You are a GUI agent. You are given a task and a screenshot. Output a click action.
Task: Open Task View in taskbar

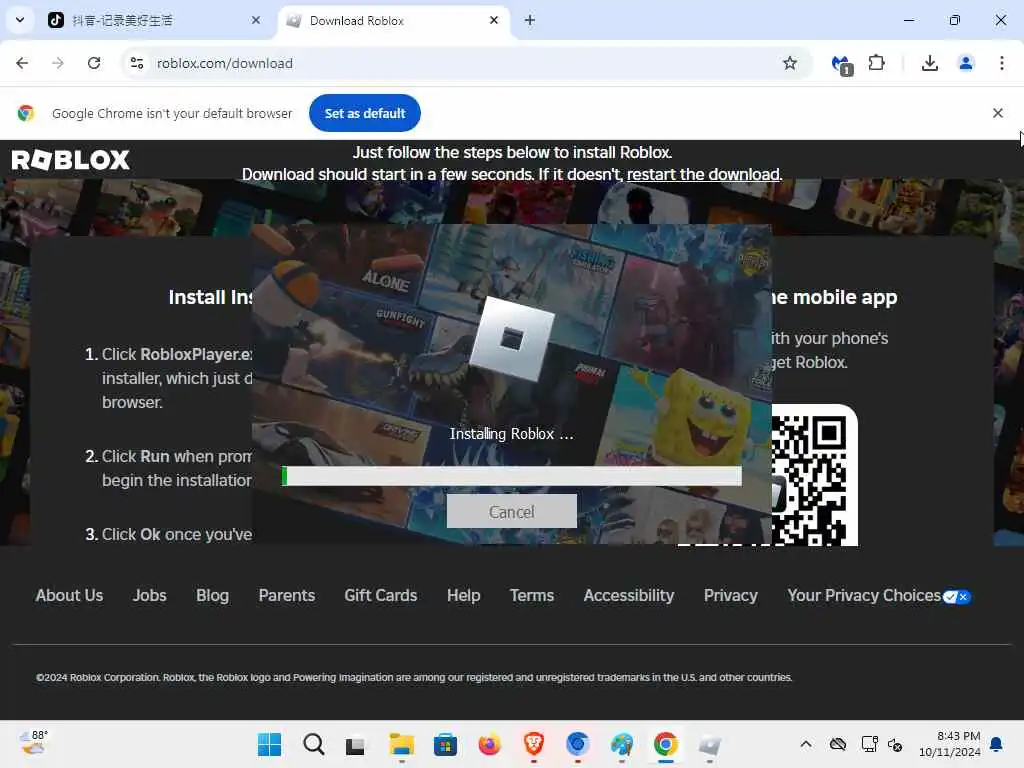click(355, 744)
